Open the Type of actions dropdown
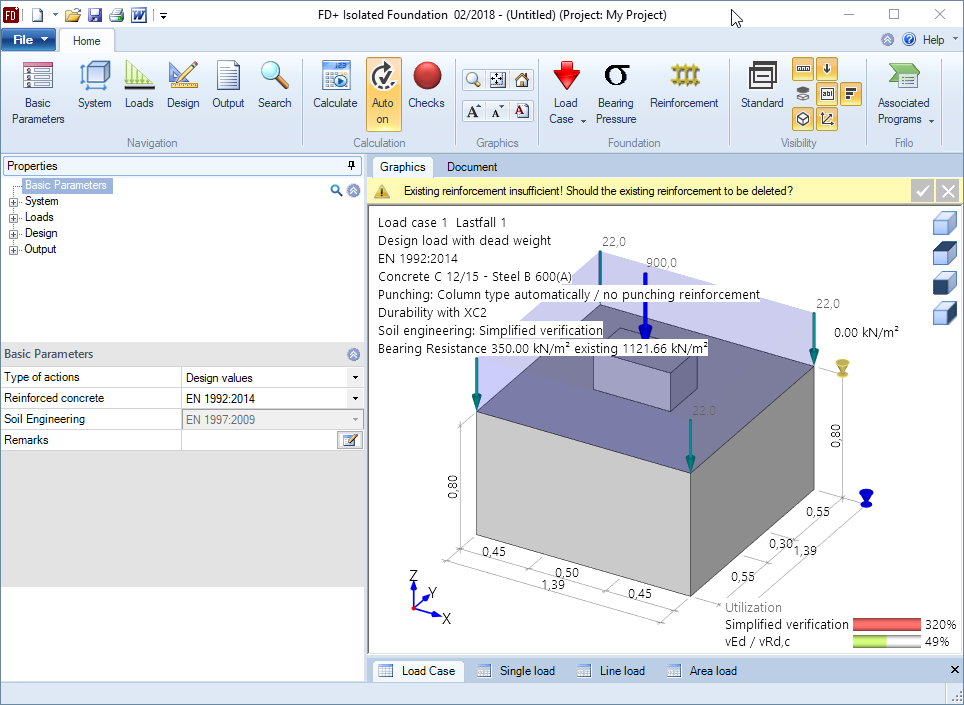 tap(355, 377)
